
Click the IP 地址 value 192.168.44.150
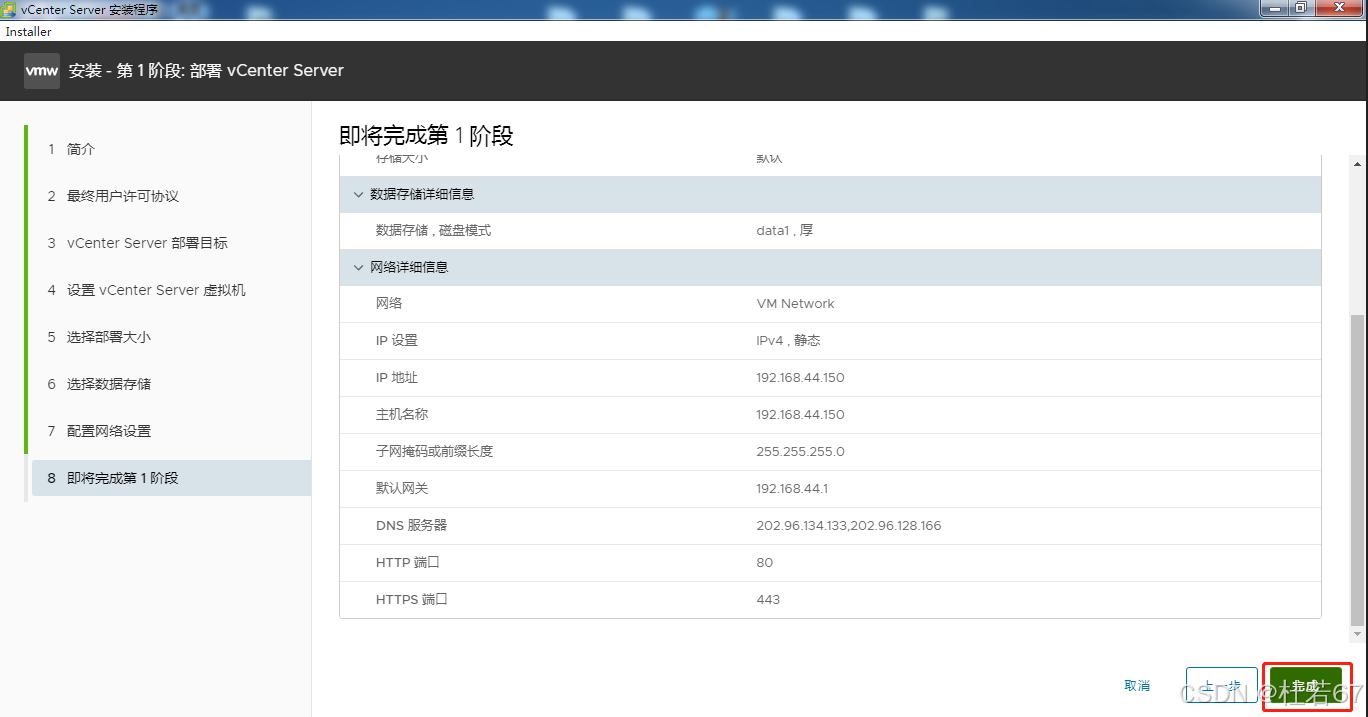[800, 378]
